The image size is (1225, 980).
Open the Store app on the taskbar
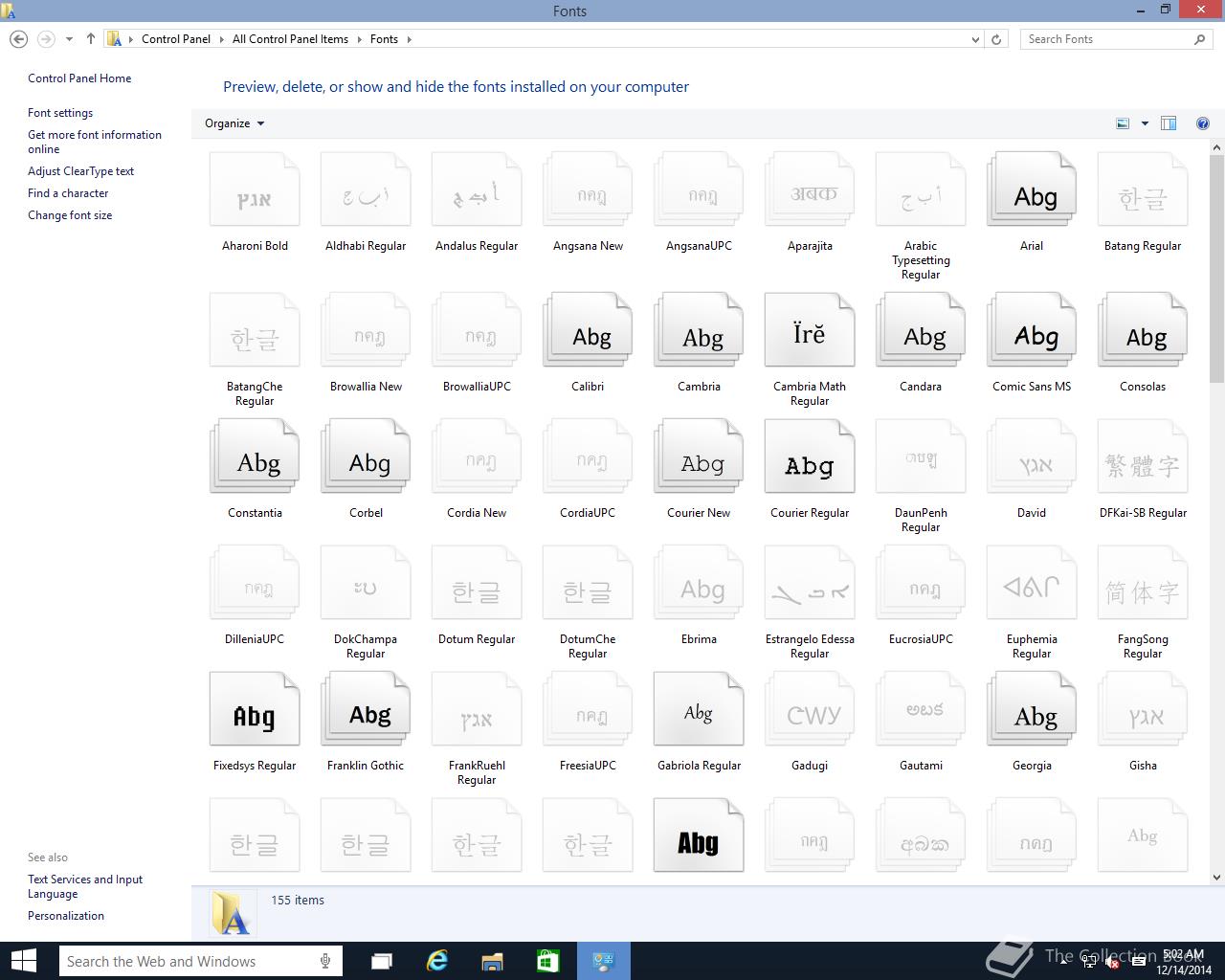[547, 961]
